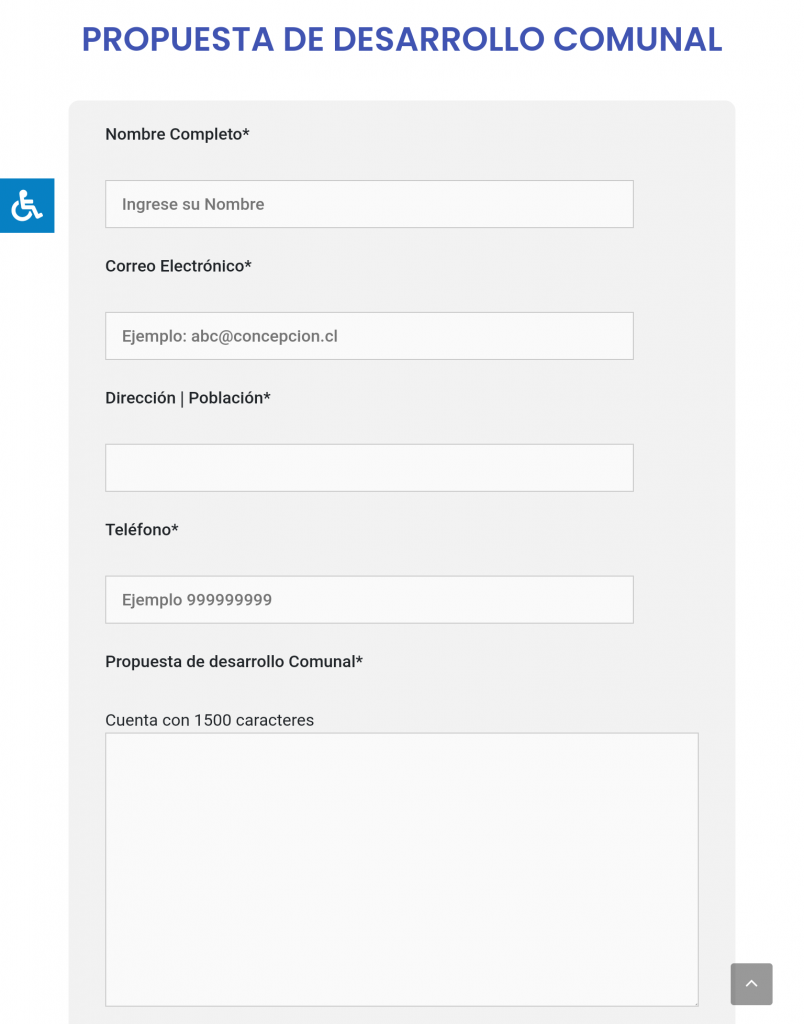Click the "Correo Electrónico*" label
This screenshot has width=804, height=1024.
pyautogui.click(x=178, y=266)
